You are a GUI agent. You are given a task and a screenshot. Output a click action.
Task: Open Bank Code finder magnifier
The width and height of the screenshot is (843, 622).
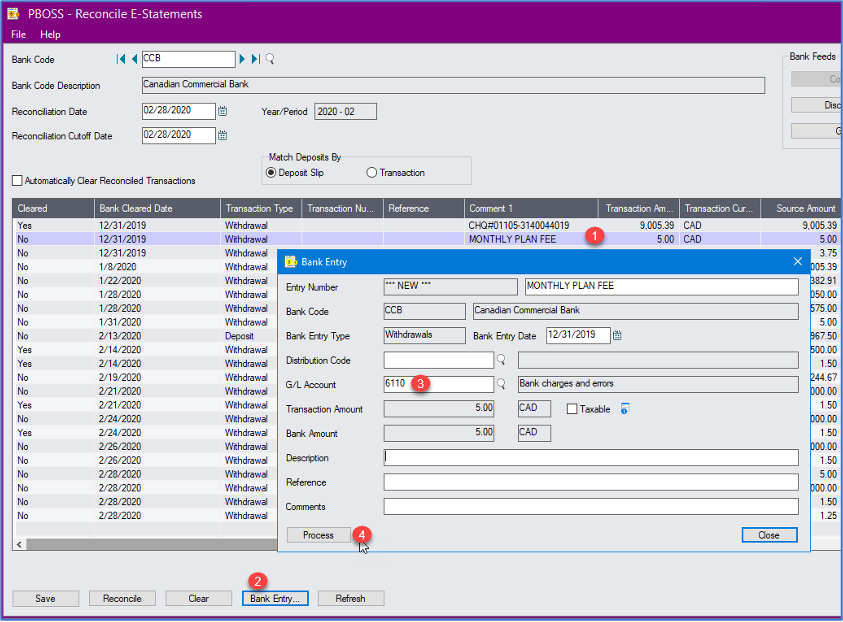(270, 59)
